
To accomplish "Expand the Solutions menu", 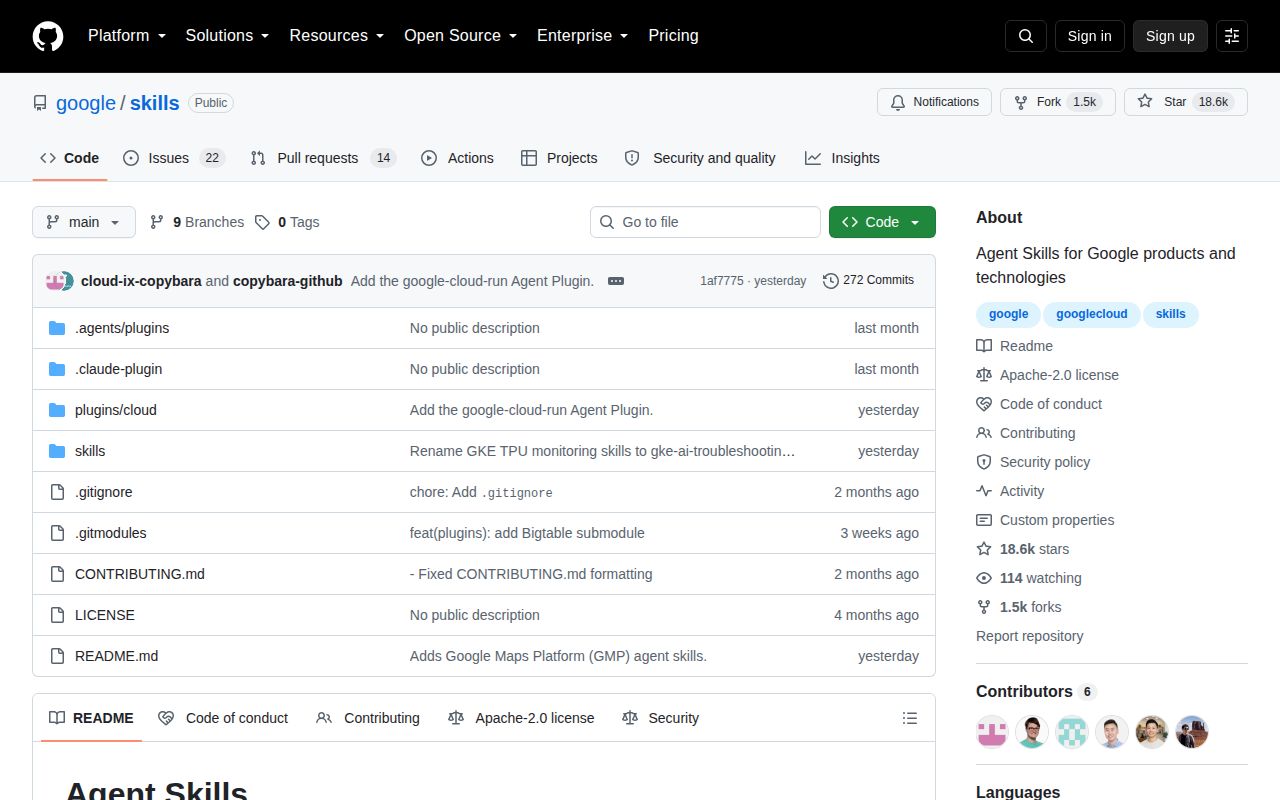I will pos(227,36).
